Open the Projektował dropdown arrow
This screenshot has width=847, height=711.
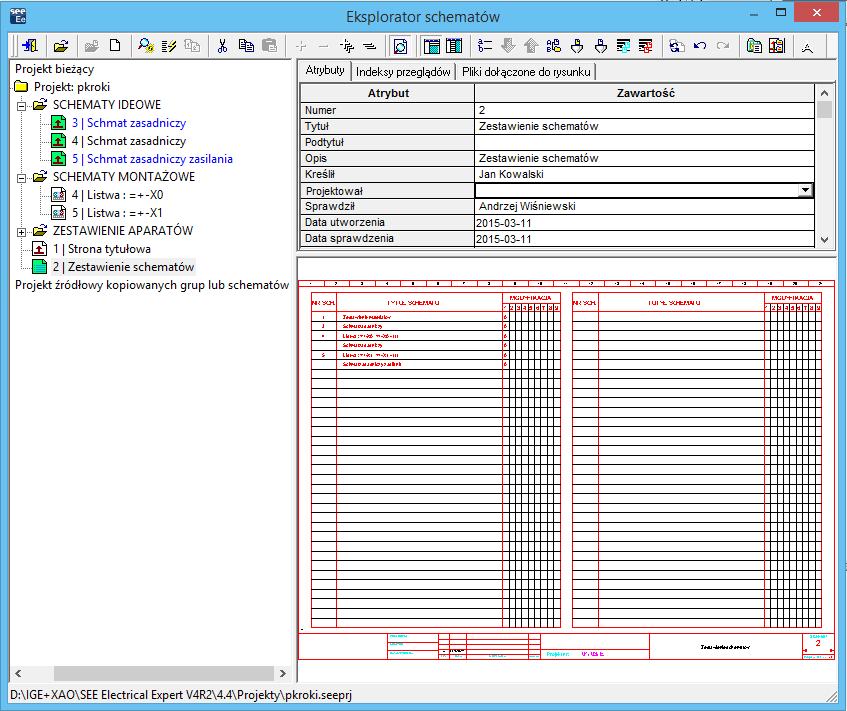[805, 190]
